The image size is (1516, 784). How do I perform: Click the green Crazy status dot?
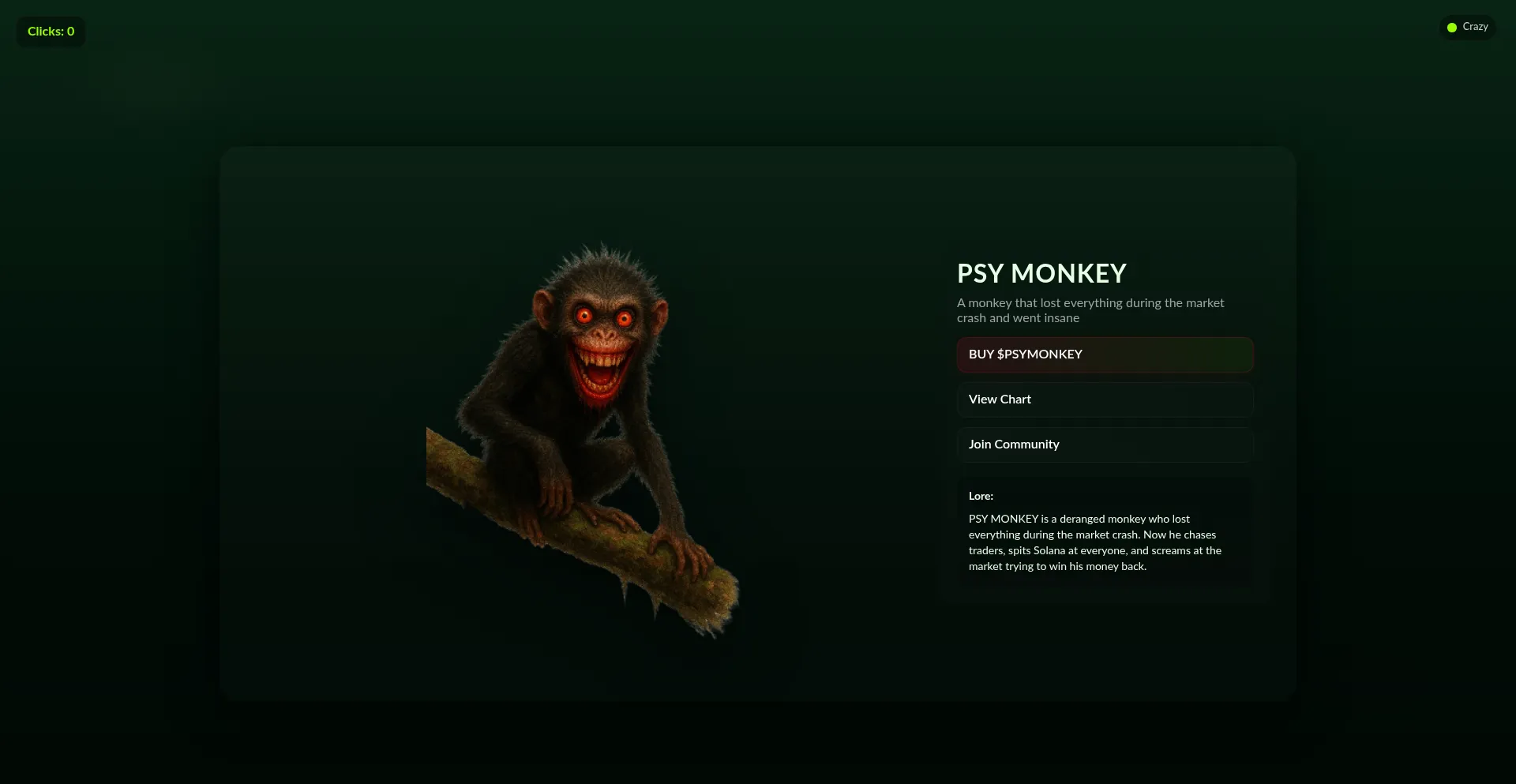[x=1451, y=28]
